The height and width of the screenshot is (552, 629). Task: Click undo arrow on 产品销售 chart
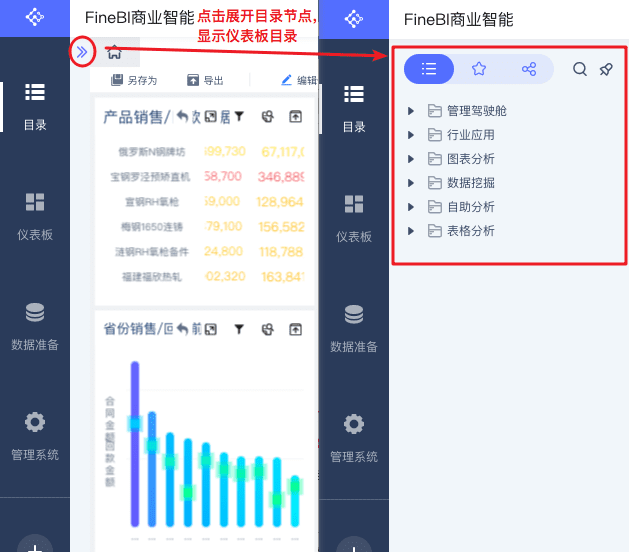(183, 117)
